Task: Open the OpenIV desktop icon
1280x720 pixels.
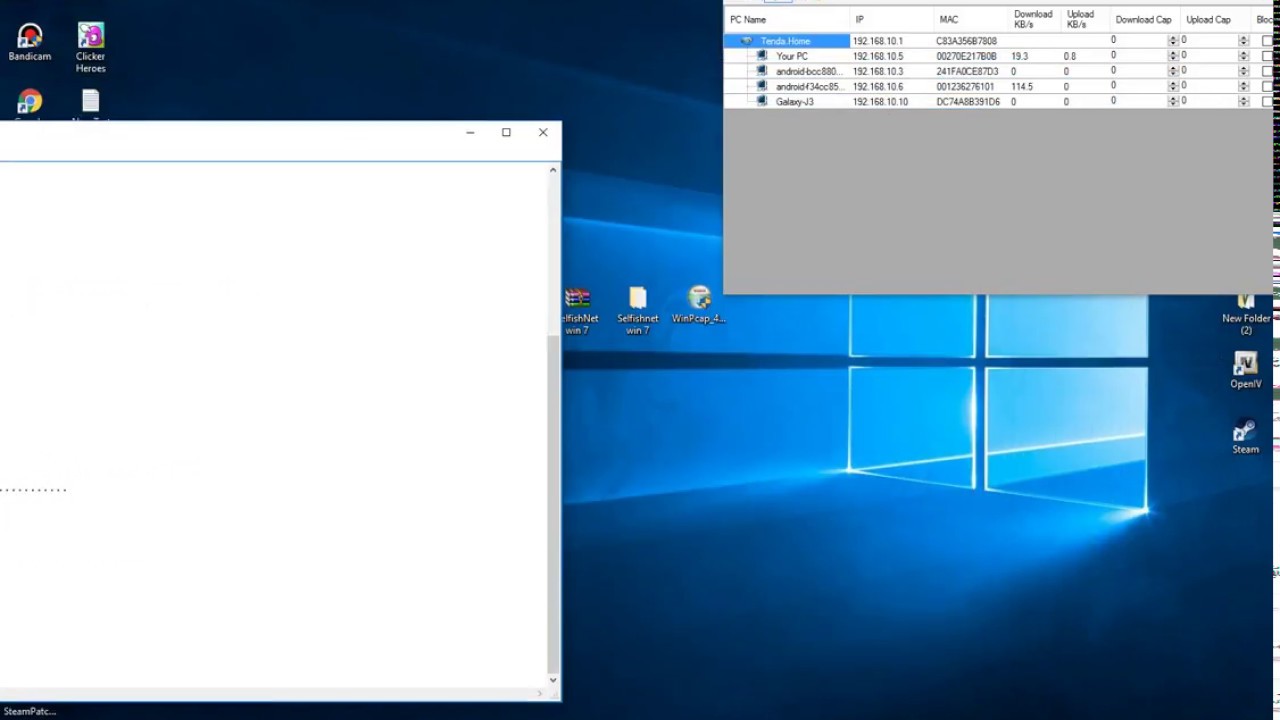Action: (1245, 371)
